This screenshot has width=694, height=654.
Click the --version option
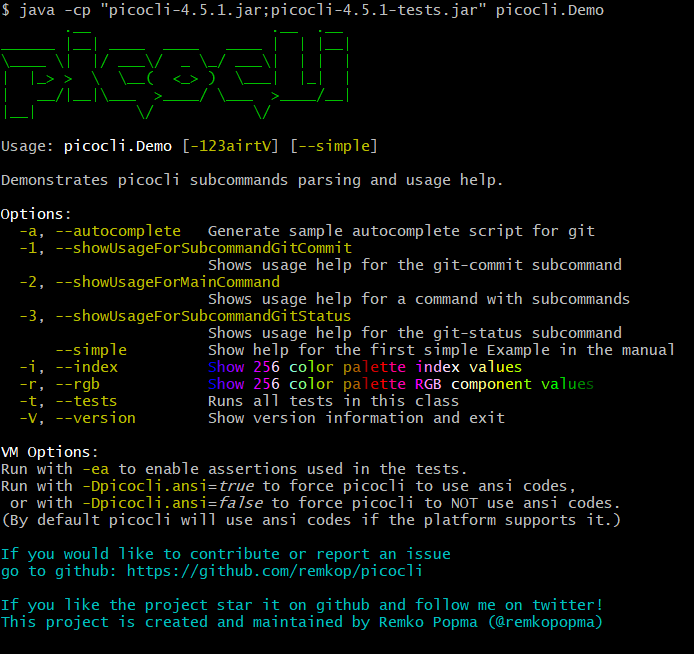[x=96, y=418]
